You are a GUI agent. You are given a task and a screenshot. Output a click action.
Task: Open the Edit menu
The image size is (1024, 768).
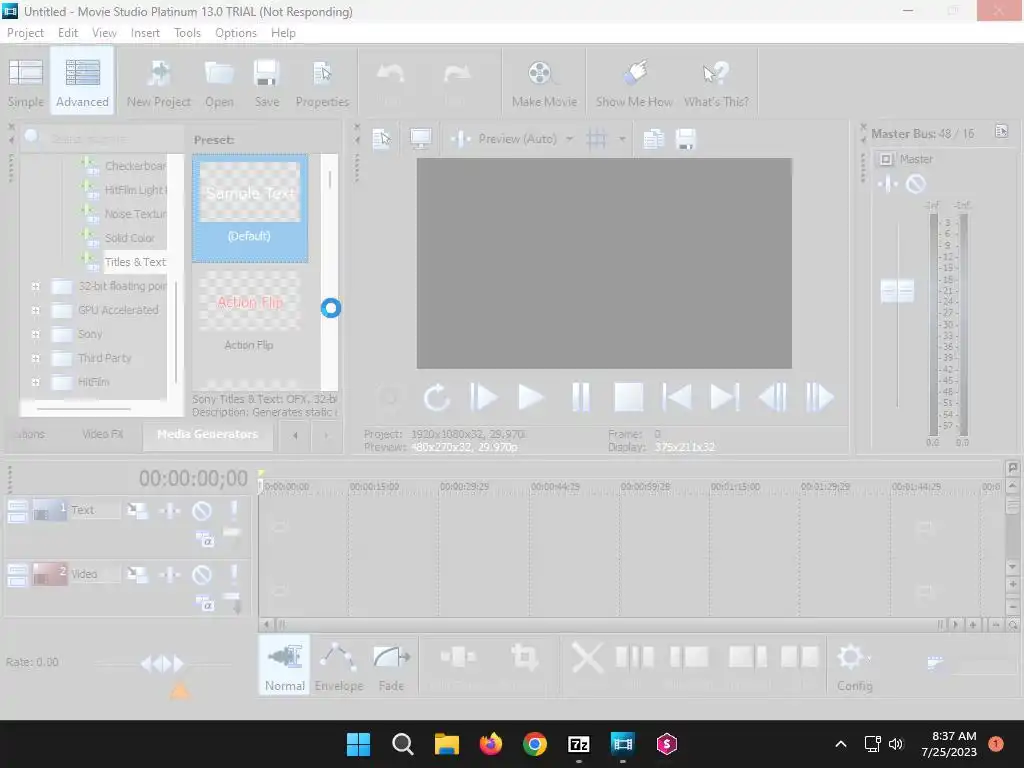68,33
